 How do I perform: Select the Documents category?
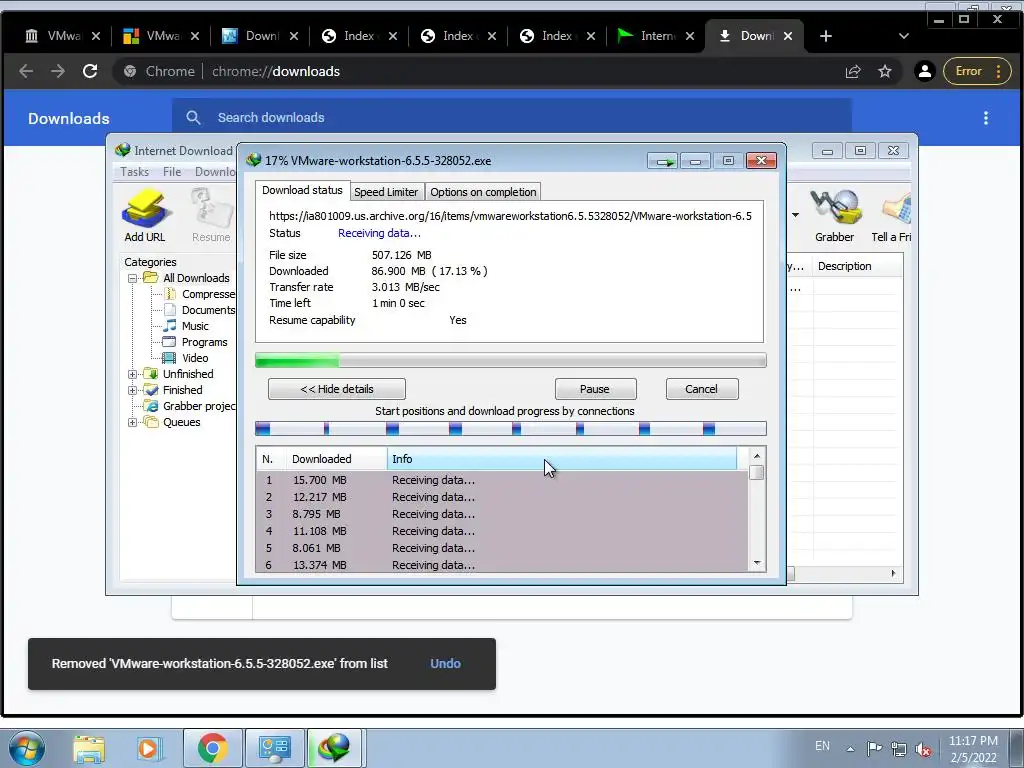200,310
